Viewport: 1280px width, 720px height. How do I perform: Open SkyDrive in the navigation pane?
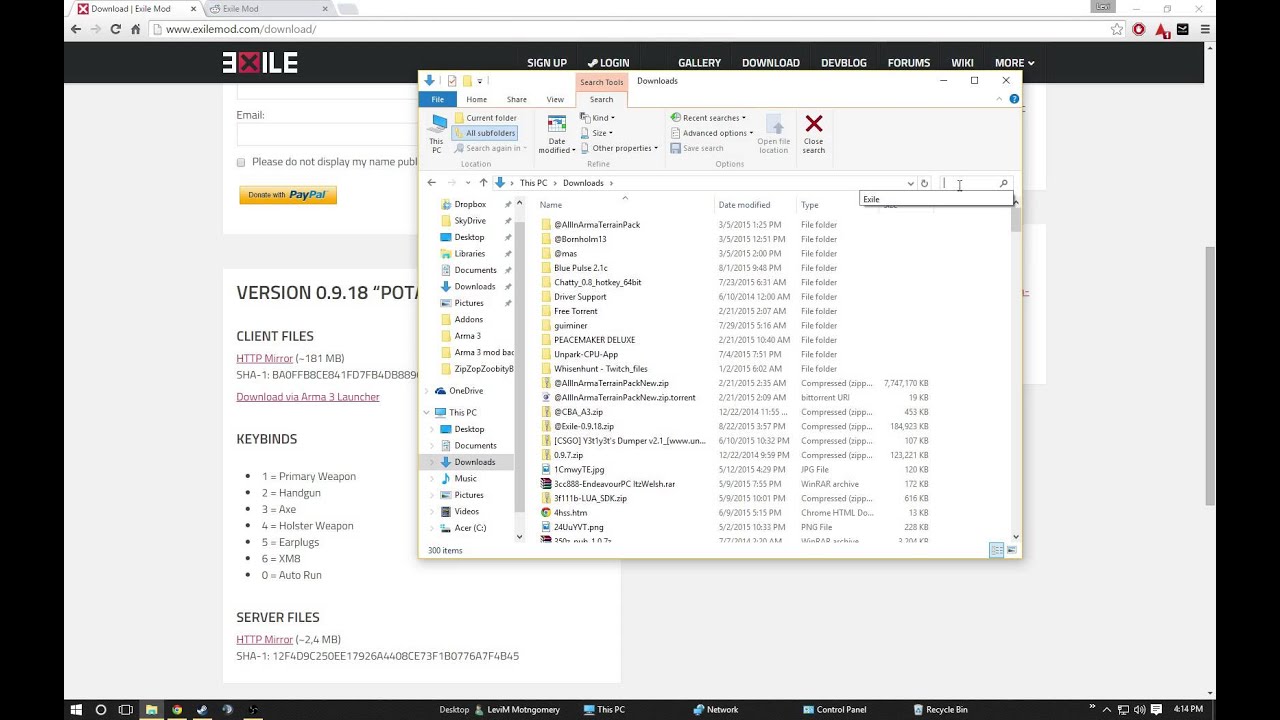pyautogui.click(x=470, y=221)
